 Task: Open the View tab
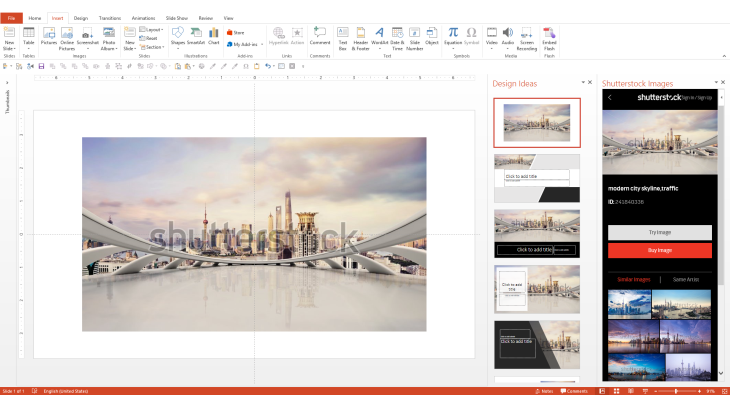pyautogui.click(x=228, y=18)
